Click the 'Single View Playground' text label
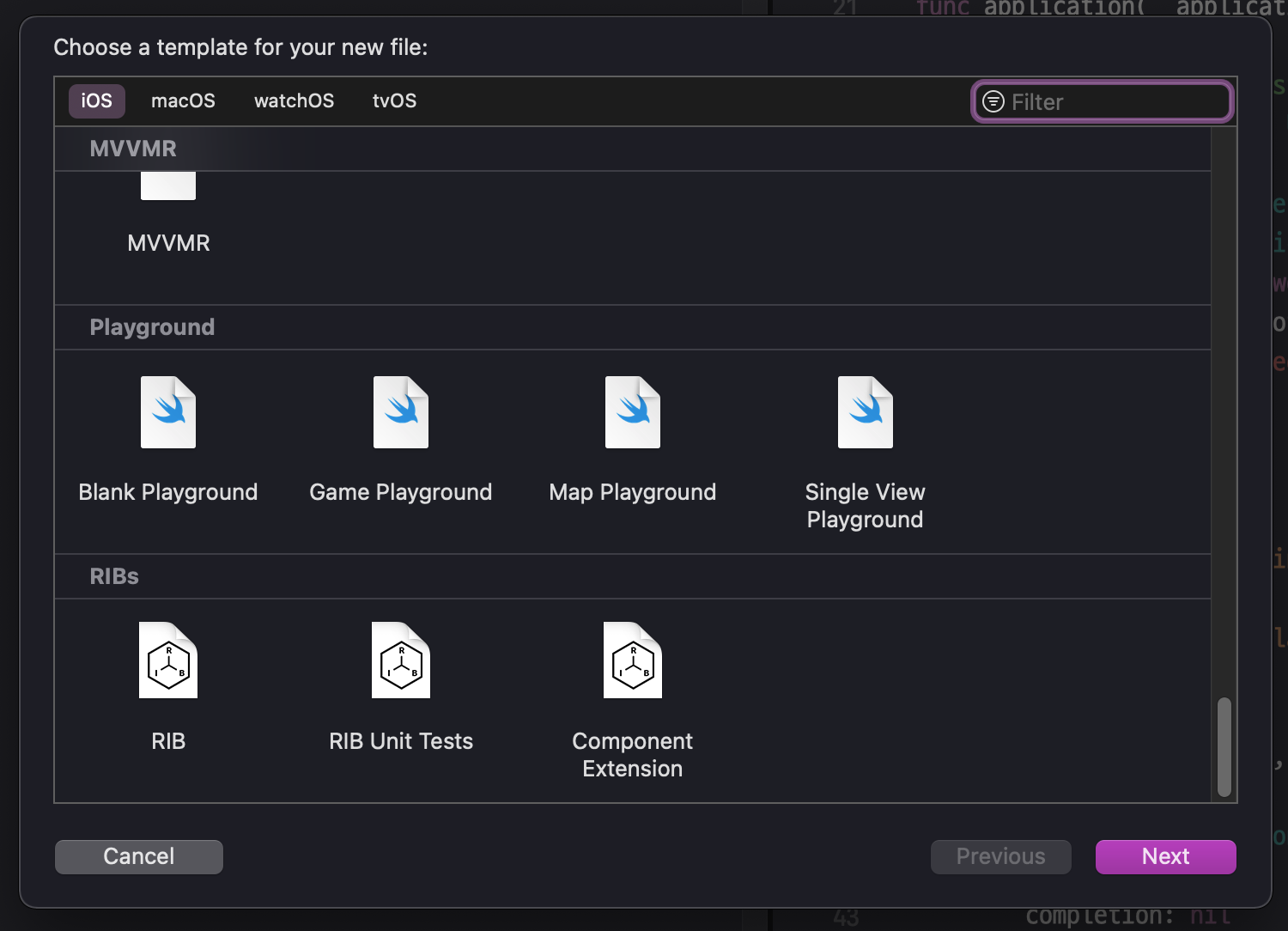The image size is (1288, 931). 865,506
